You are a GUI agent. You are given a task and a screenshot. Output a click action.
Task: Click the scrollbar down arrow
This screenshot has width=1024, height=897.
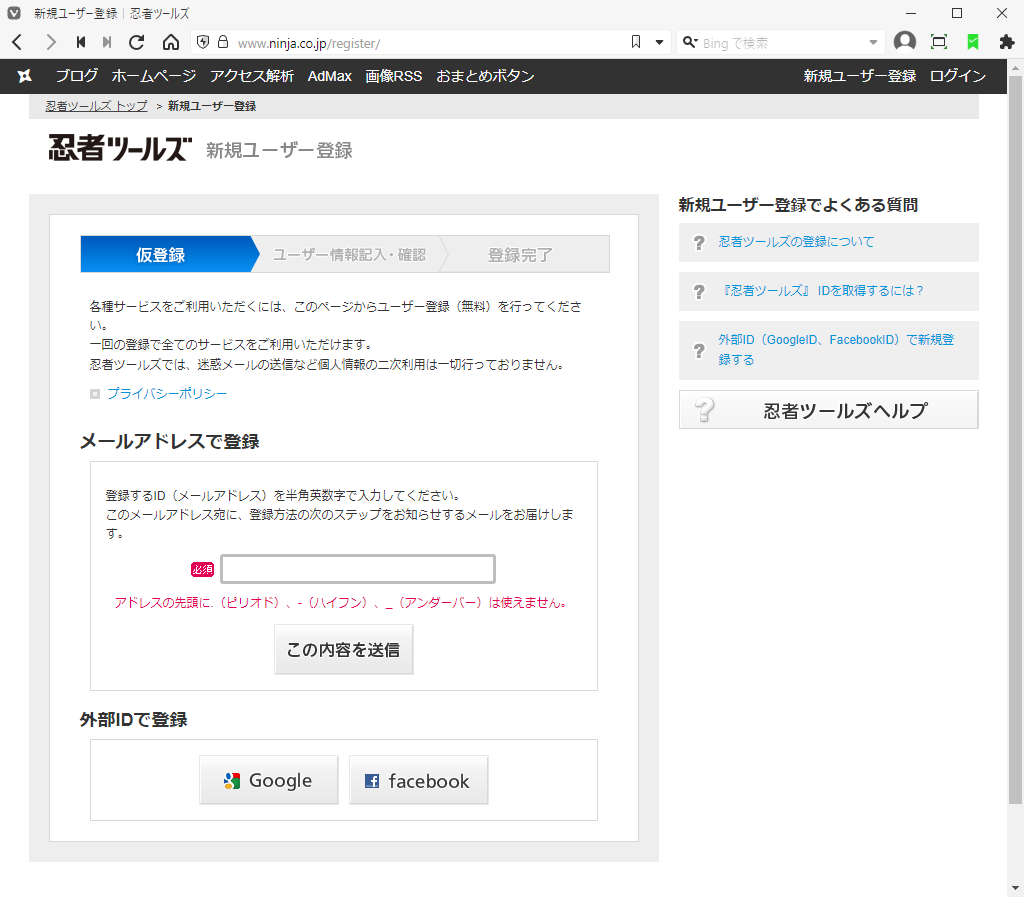(1015, 888)
